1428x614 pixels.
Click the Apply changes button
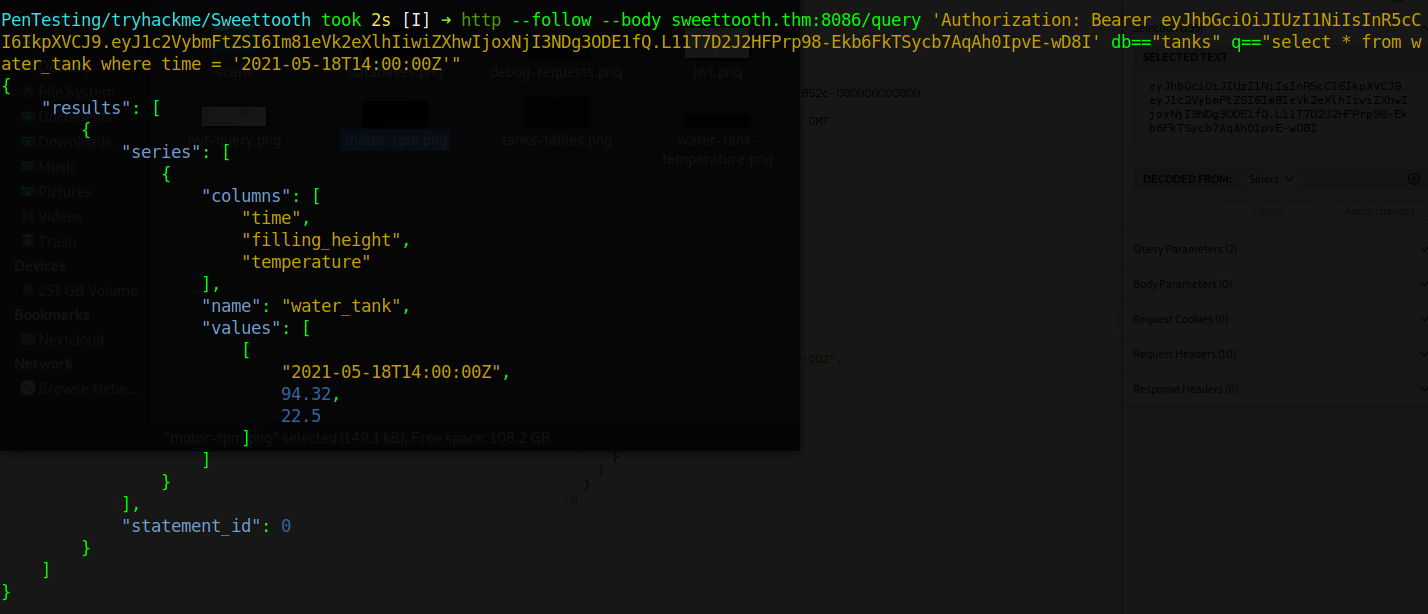point(1379,211)
